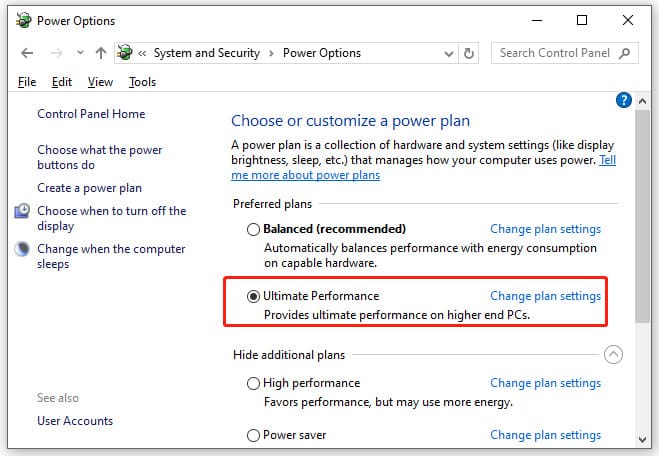Select the High performance plan

click(254, 383)
